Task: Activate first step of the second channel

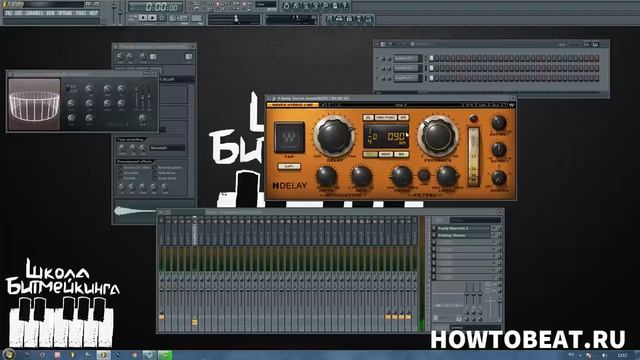Action: point(431,69)
